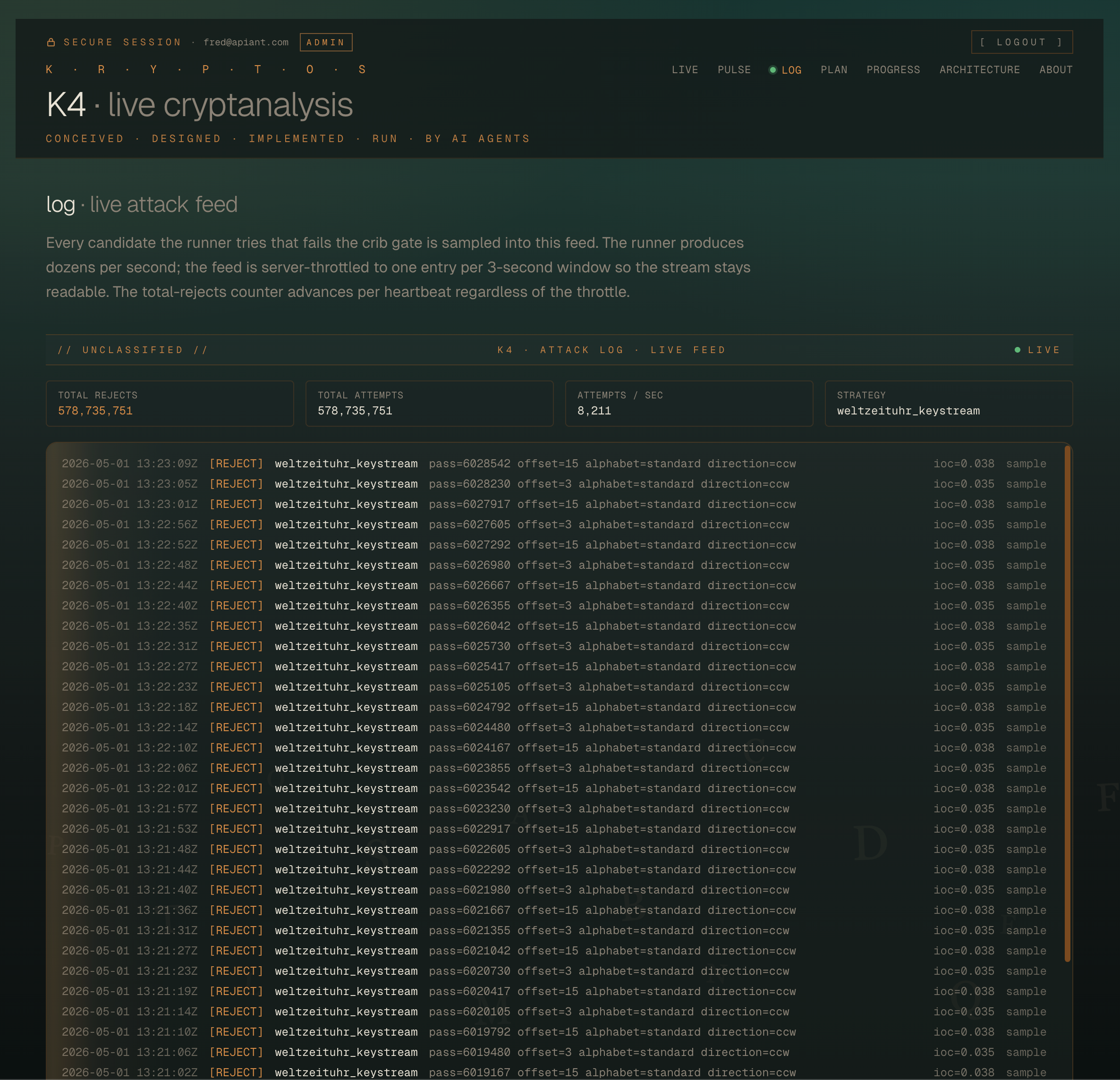Click the K4 live cryptanalysis title
1120x1080 pixels.
click(x=199, y=104)
